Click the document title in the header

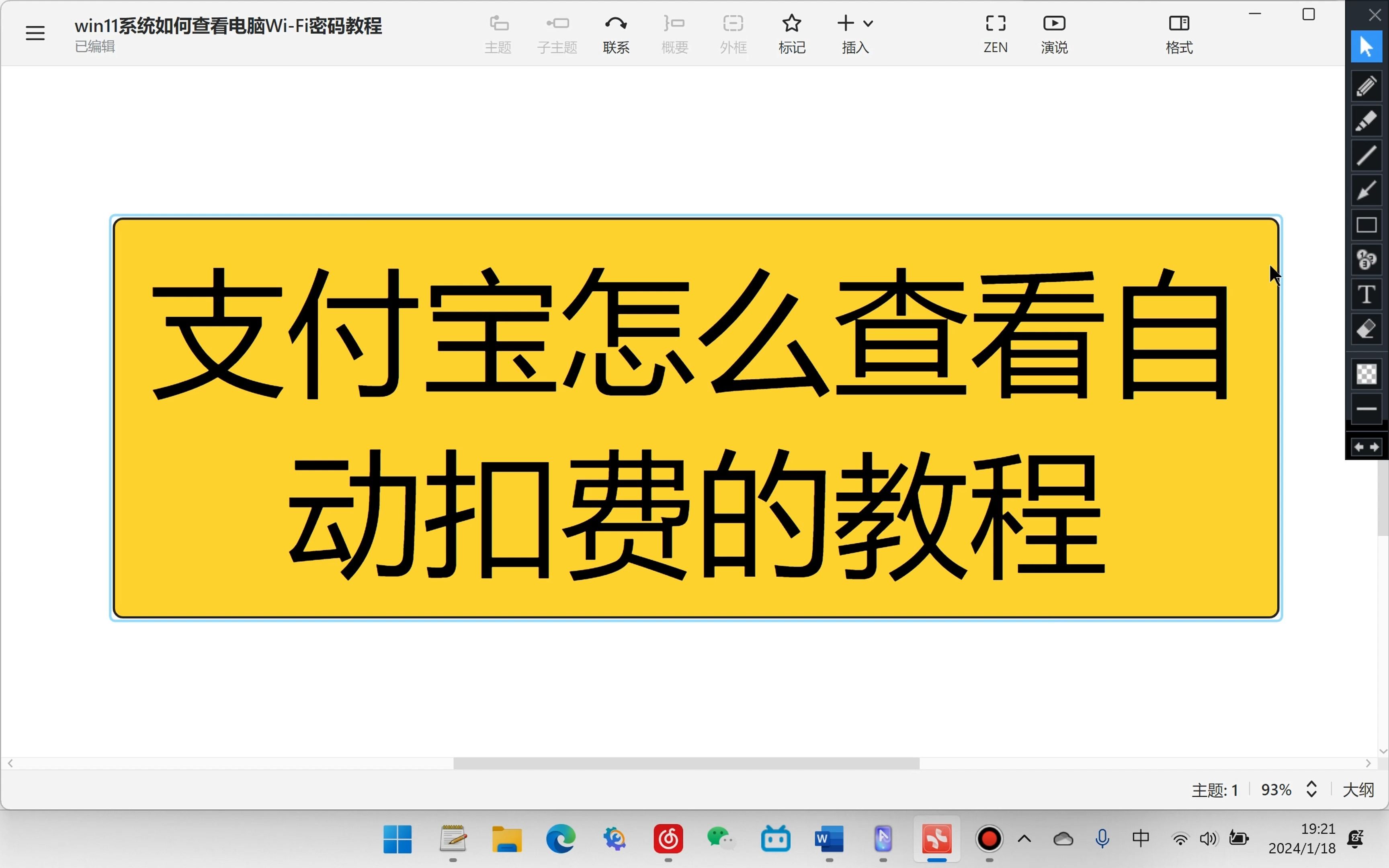tap(228, 26)
